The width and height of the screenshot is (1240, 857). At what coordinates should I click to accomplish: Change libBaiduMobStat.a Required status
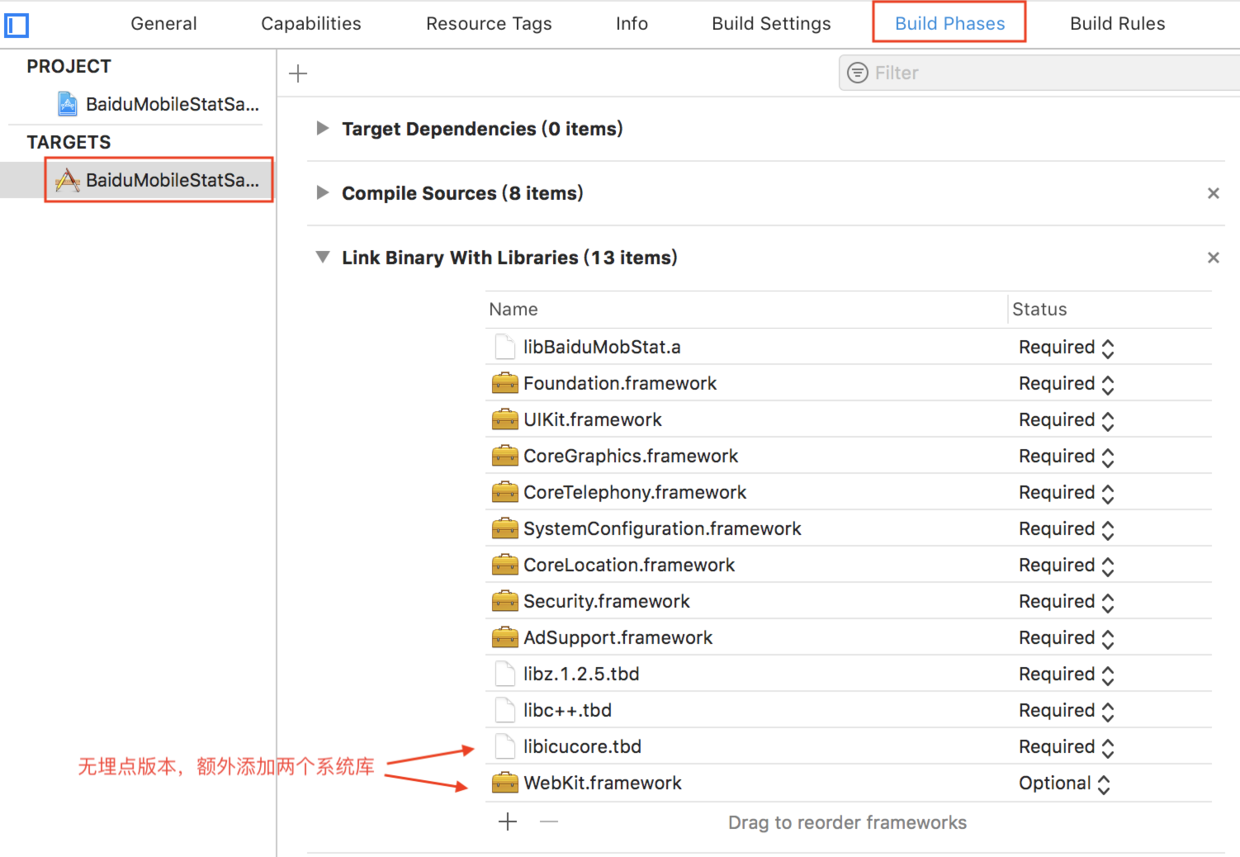[x=1067, y=348]
